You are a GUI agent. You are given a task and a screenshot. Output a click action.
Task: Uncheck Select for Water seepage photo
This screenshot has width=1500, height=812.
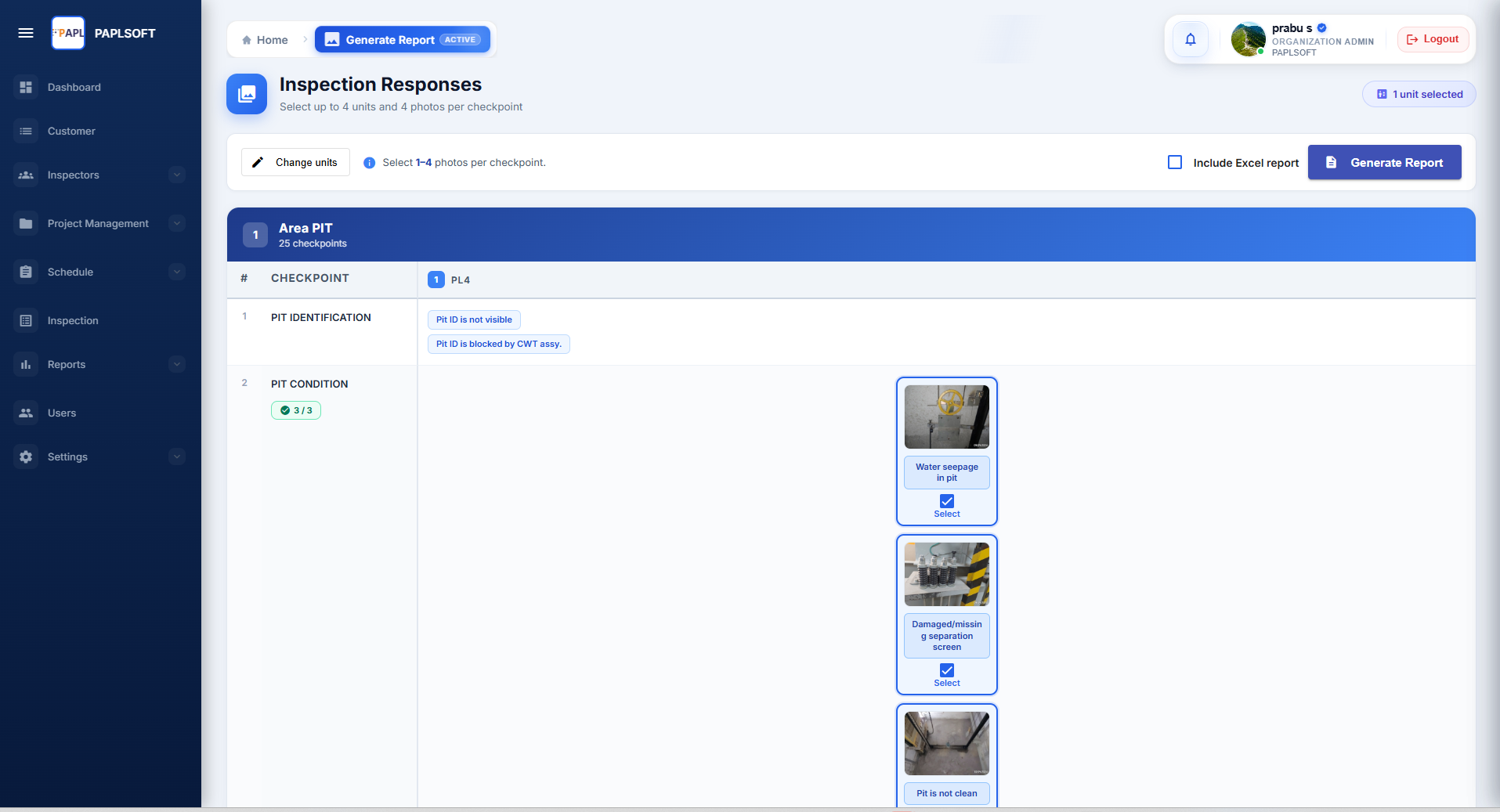pos(947,501)
